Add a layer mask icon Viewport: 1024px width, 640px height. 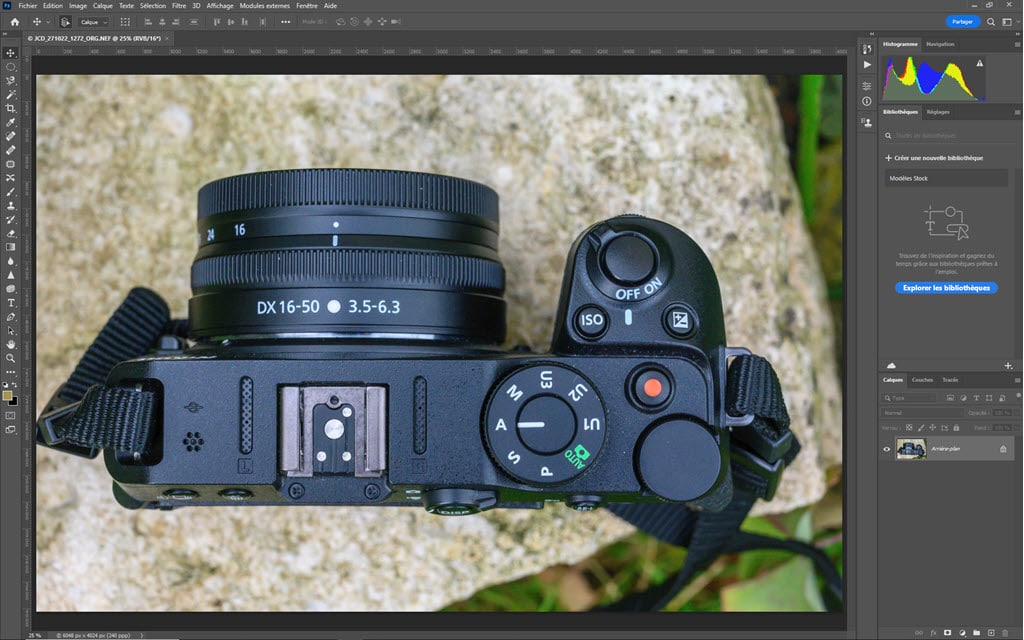coord(948,633)
